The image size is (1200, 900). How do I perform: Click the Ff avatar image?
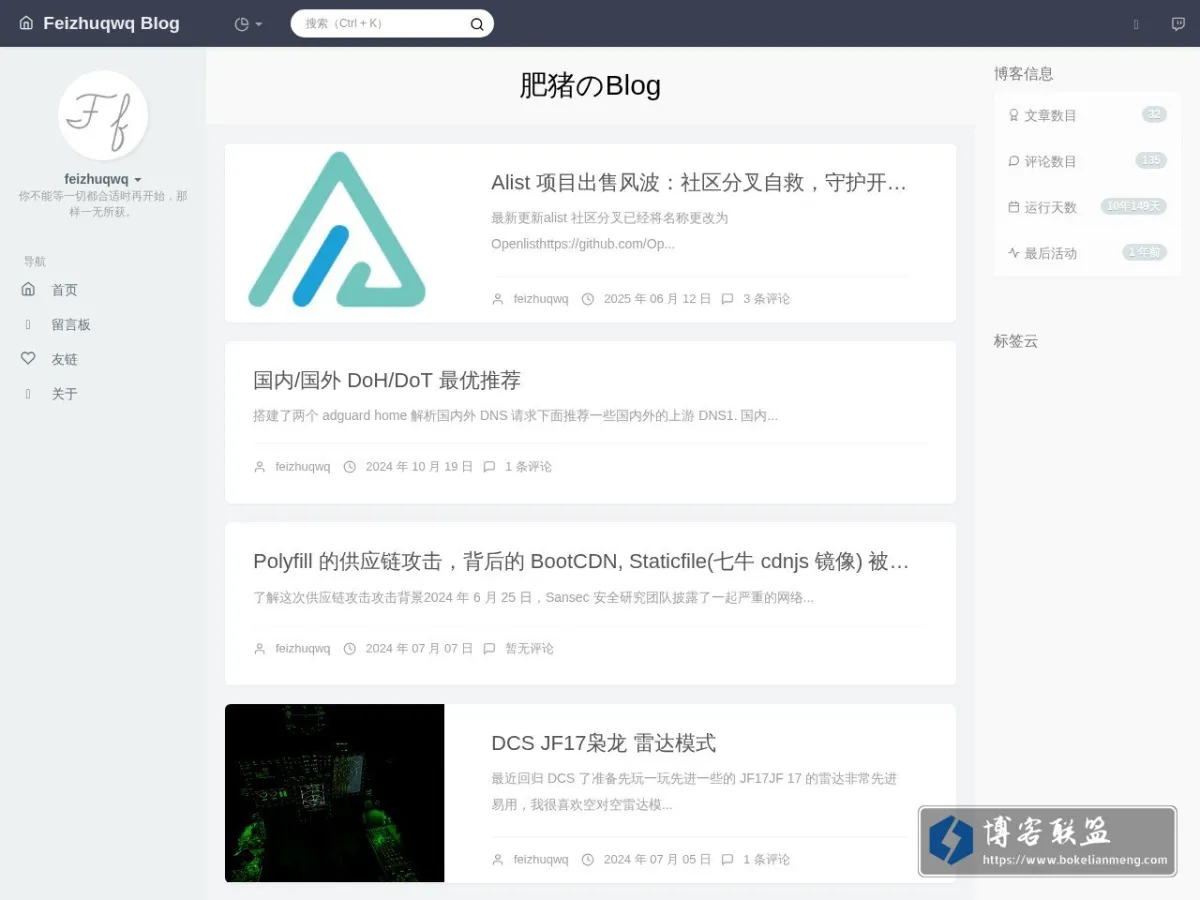(x=103, y=115)
